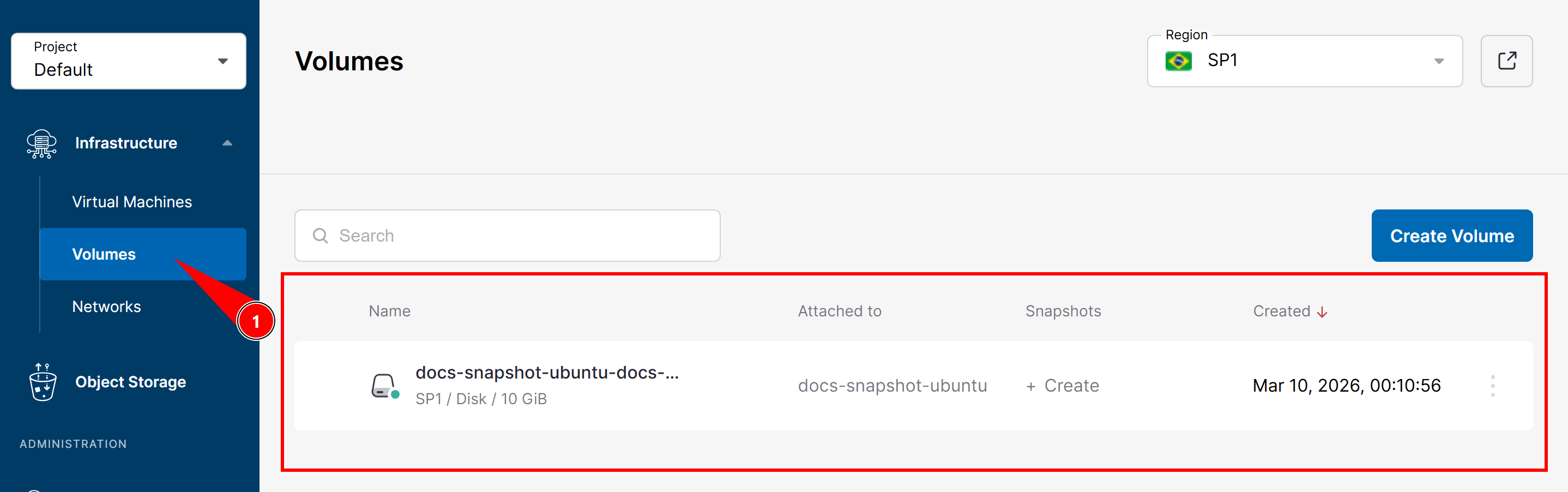Screen dimensions: 1568x492
Task: Open the Region SP1 dropdown arrow
Action: (1439, 61)
